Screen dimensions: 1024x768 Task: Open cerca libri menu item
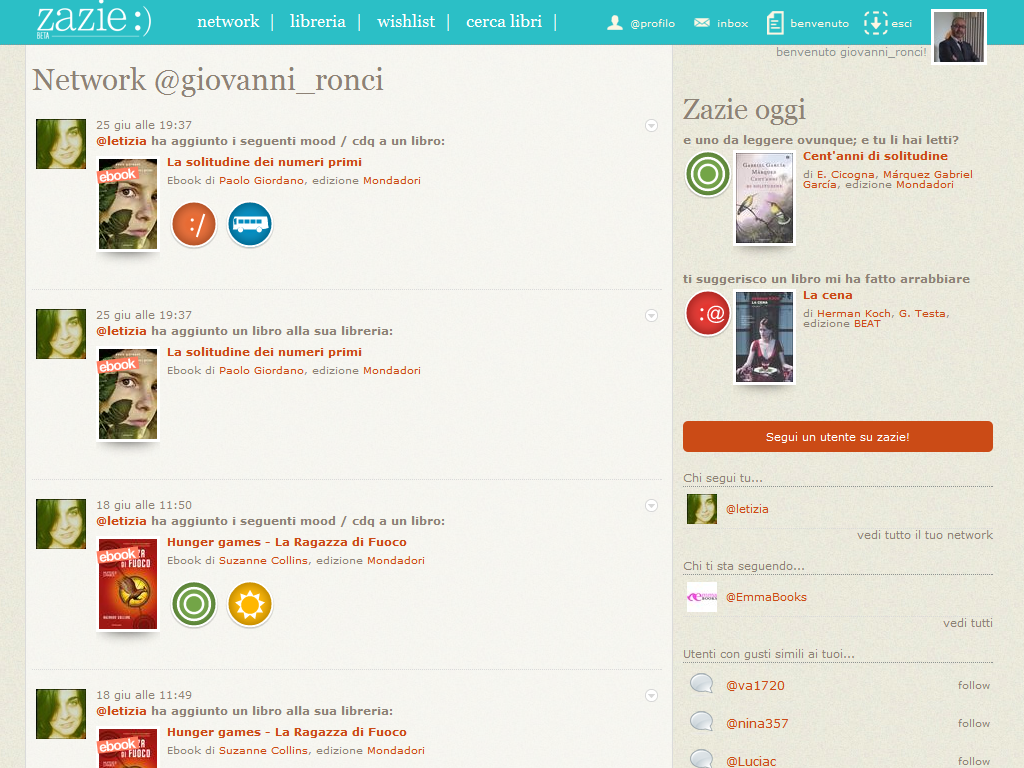click(504, 22)
